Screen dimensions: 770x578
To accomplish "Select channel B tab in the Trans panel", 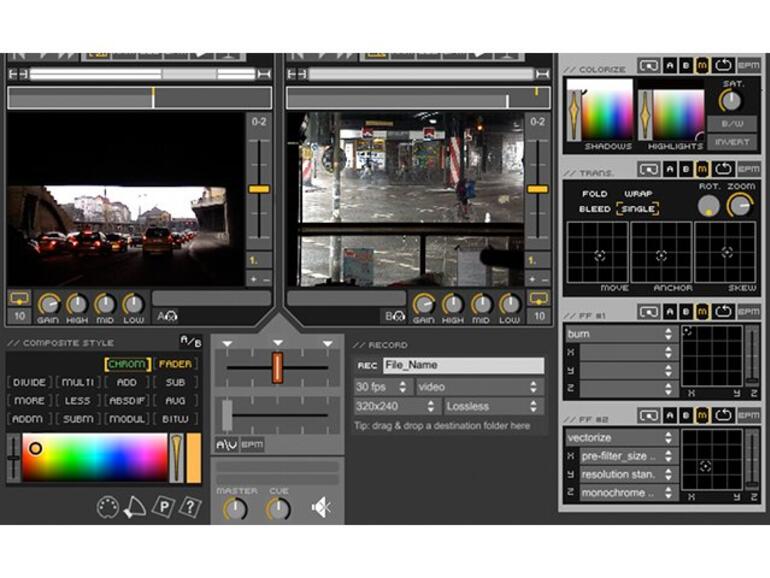I will tap(685, 171).
